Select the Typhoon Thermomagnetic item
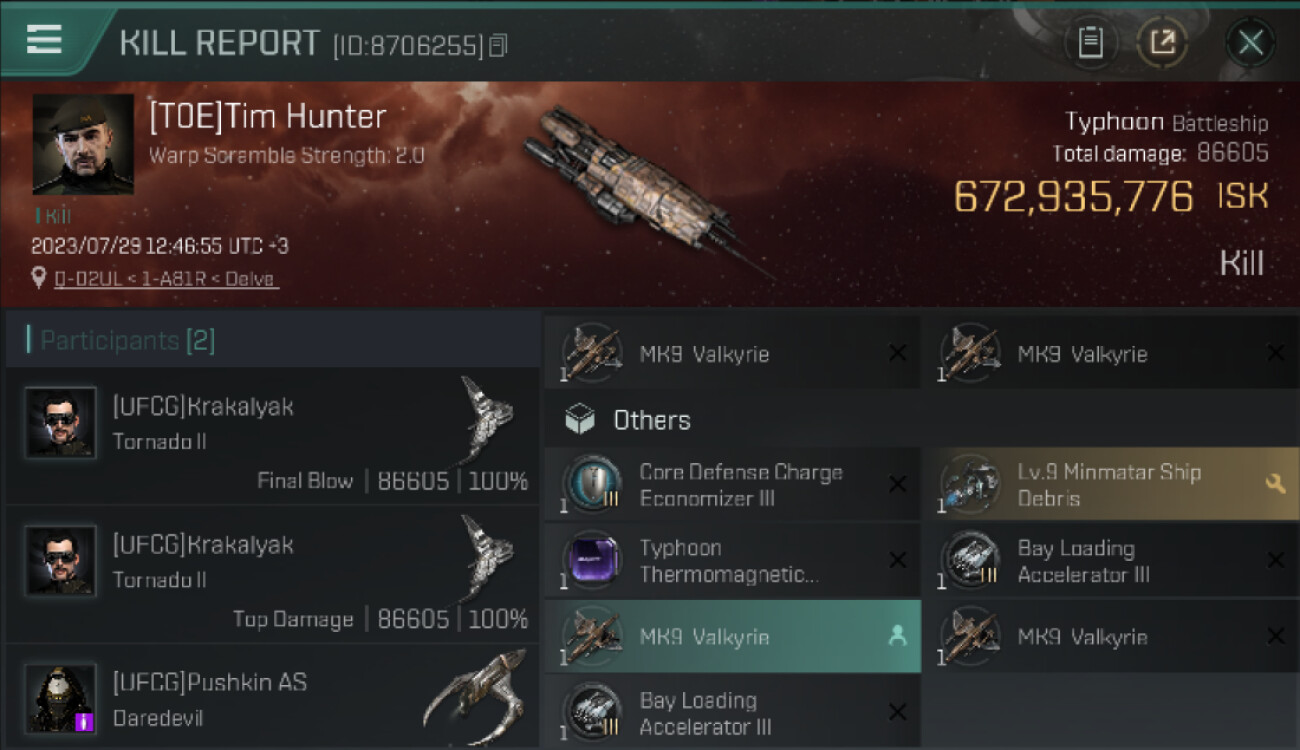Image resolution: width=1300 pixels, height=750 pixels. 730,561
